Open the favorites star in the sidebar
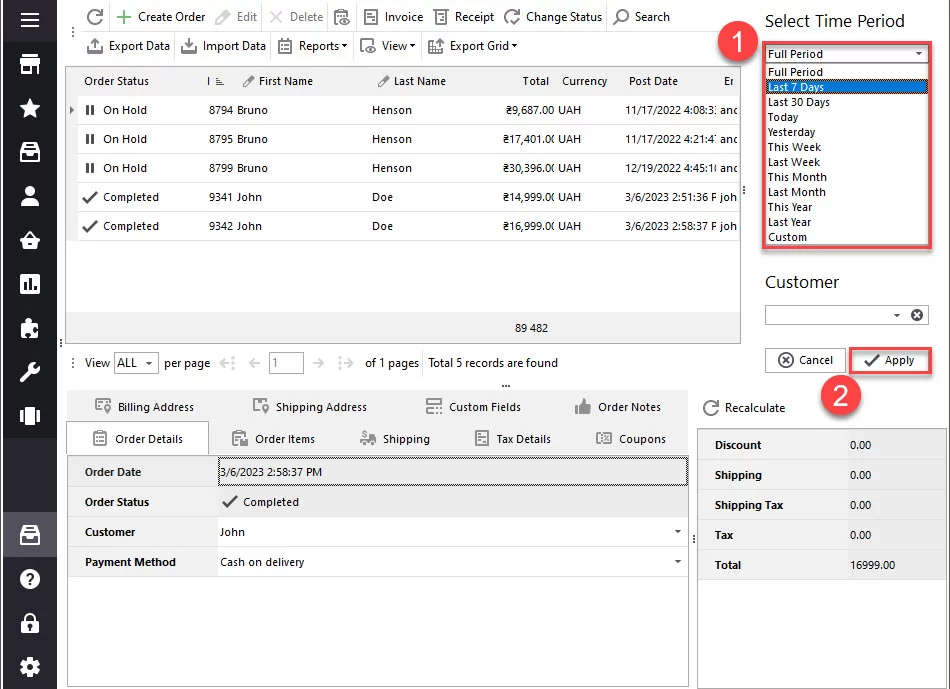Screen dimensions: 950x689 [30, 109]
